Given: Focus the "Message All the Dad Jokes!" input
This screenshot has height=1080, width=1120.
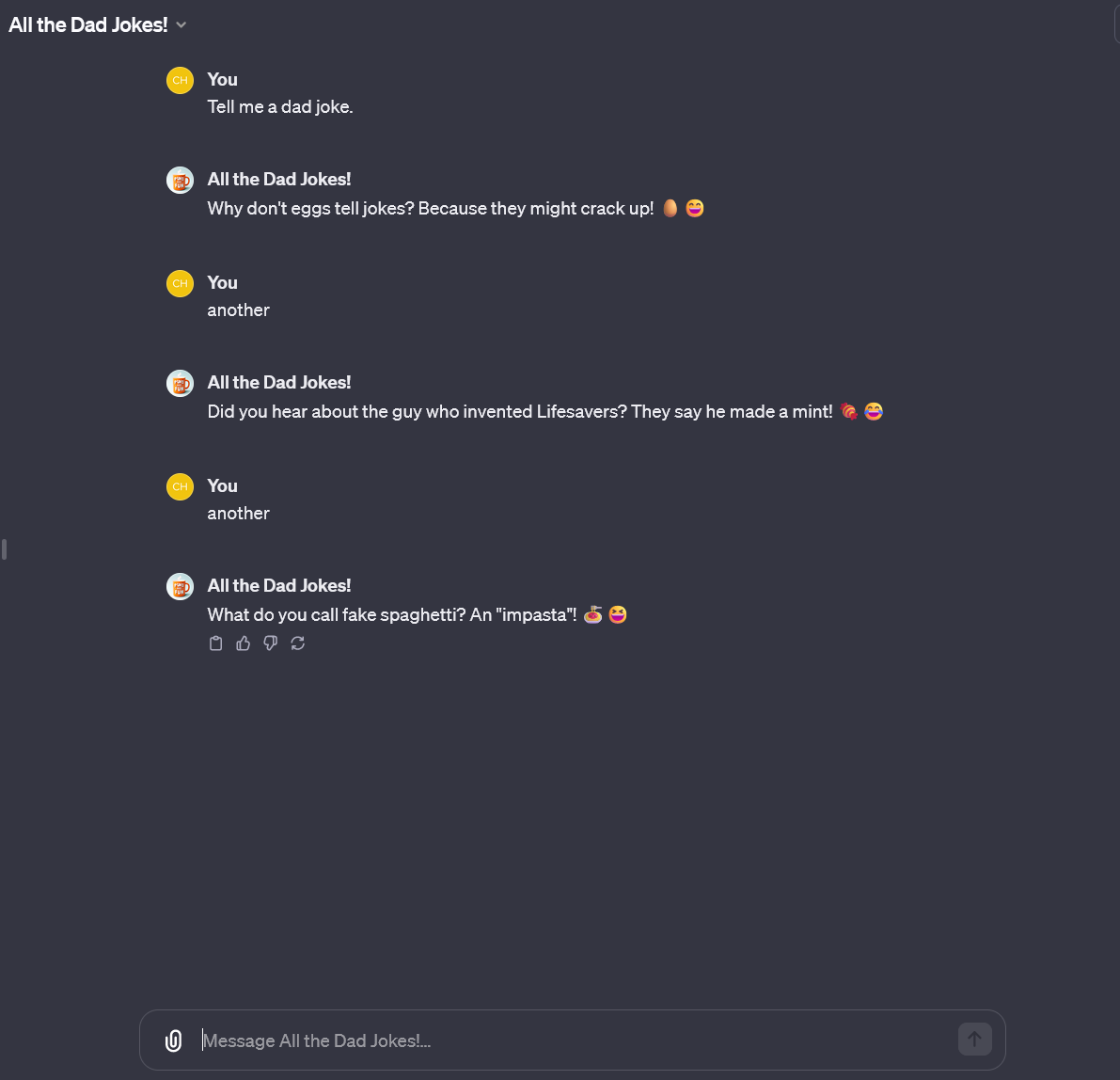Looking at the screenshot, I should (574, 1040).
